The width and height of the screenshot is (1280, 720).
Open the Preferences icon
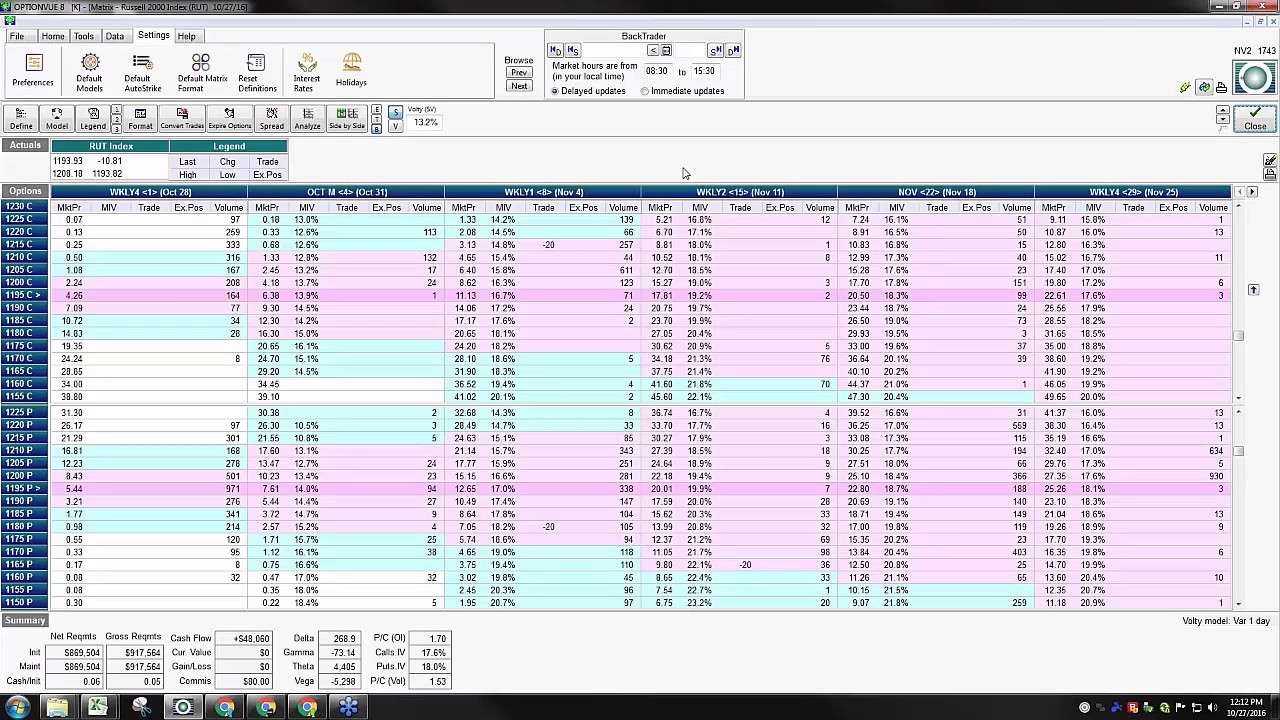click(x=33, y=72)
